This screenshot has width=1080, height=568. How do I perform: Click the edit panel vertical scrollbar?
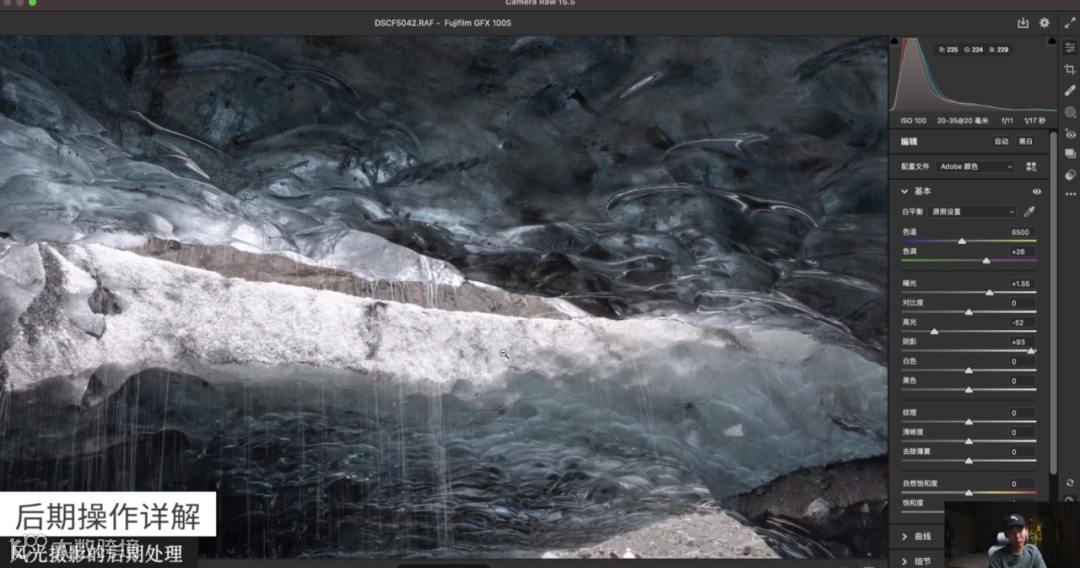1053,303
